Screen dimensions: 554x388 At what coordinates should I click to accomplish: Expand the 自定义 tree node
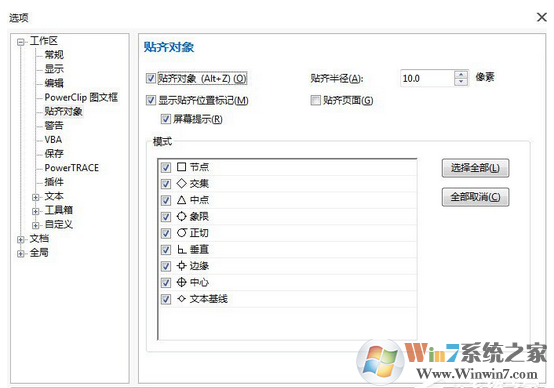[35, 225]
